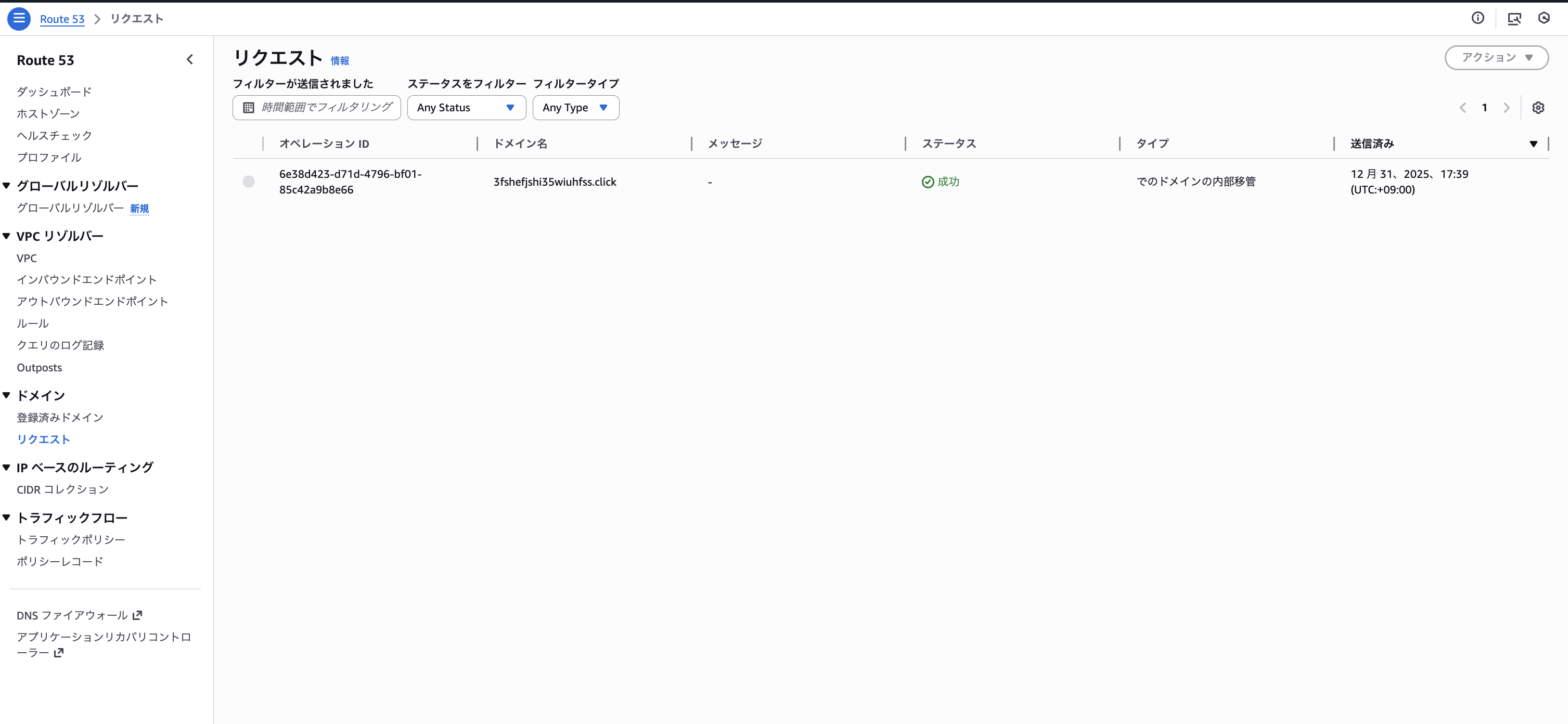Image resolution: width=1568 pixels, height=724 pixels.
Task: Select リクエスト in the sidebar menu
Action: point(43,438)
